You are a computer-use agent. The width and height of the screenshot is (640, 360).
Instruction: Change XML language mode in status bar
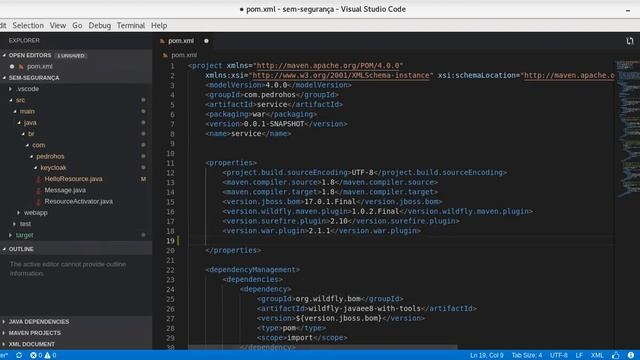coord(597,355)
